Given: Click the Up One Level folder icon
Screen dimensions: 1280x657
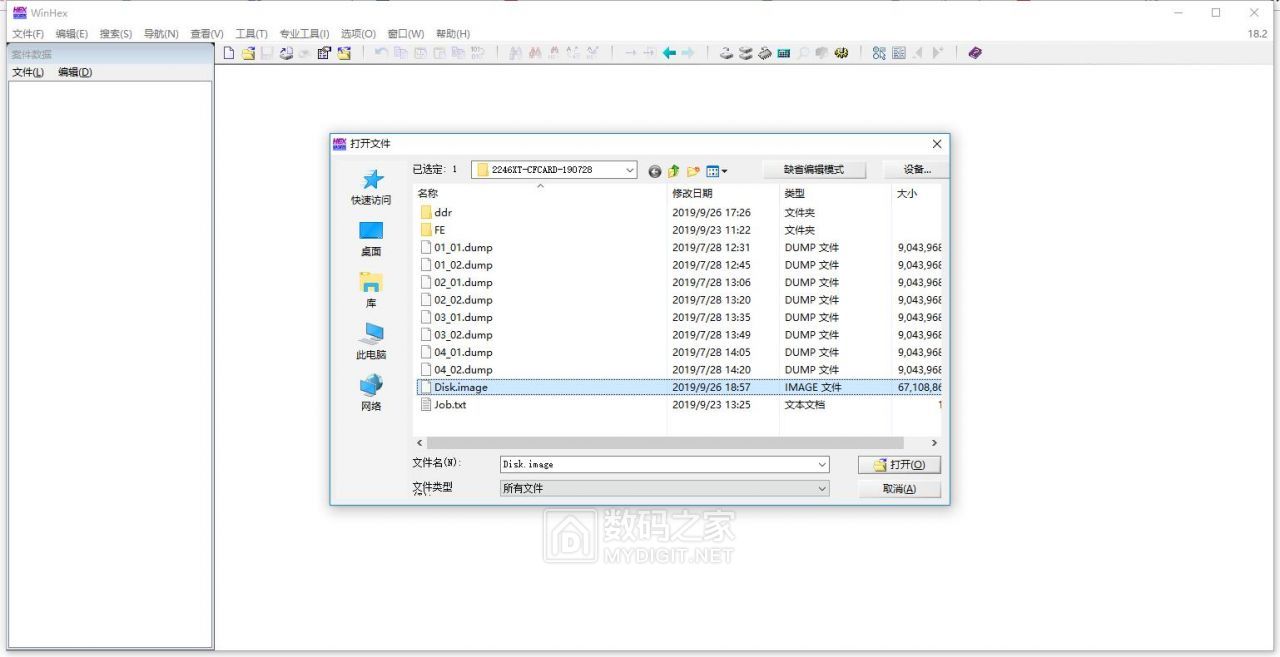Looking at the screenshot, I should click(674, 171).
